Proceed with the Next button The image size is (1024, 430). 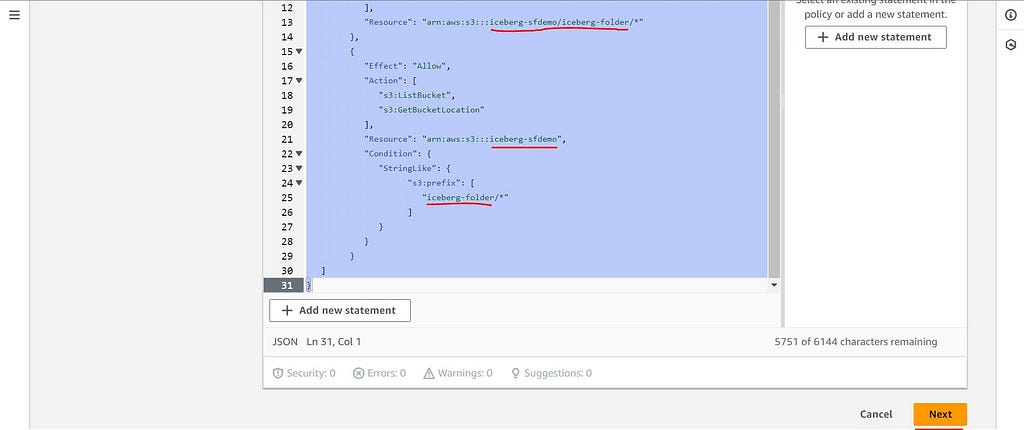coord(940,414)
